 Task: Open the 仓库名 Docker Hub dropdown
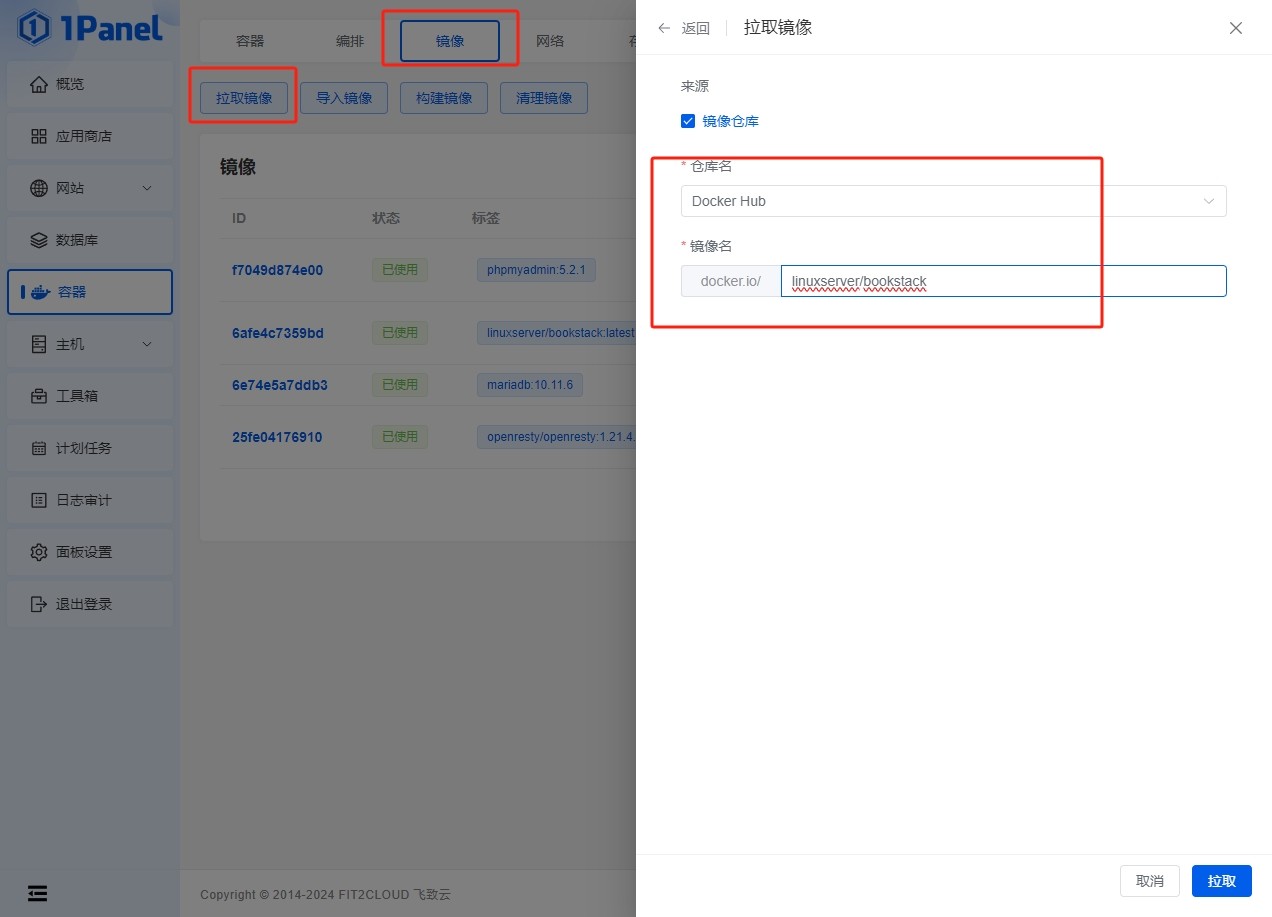coord(954,201)
